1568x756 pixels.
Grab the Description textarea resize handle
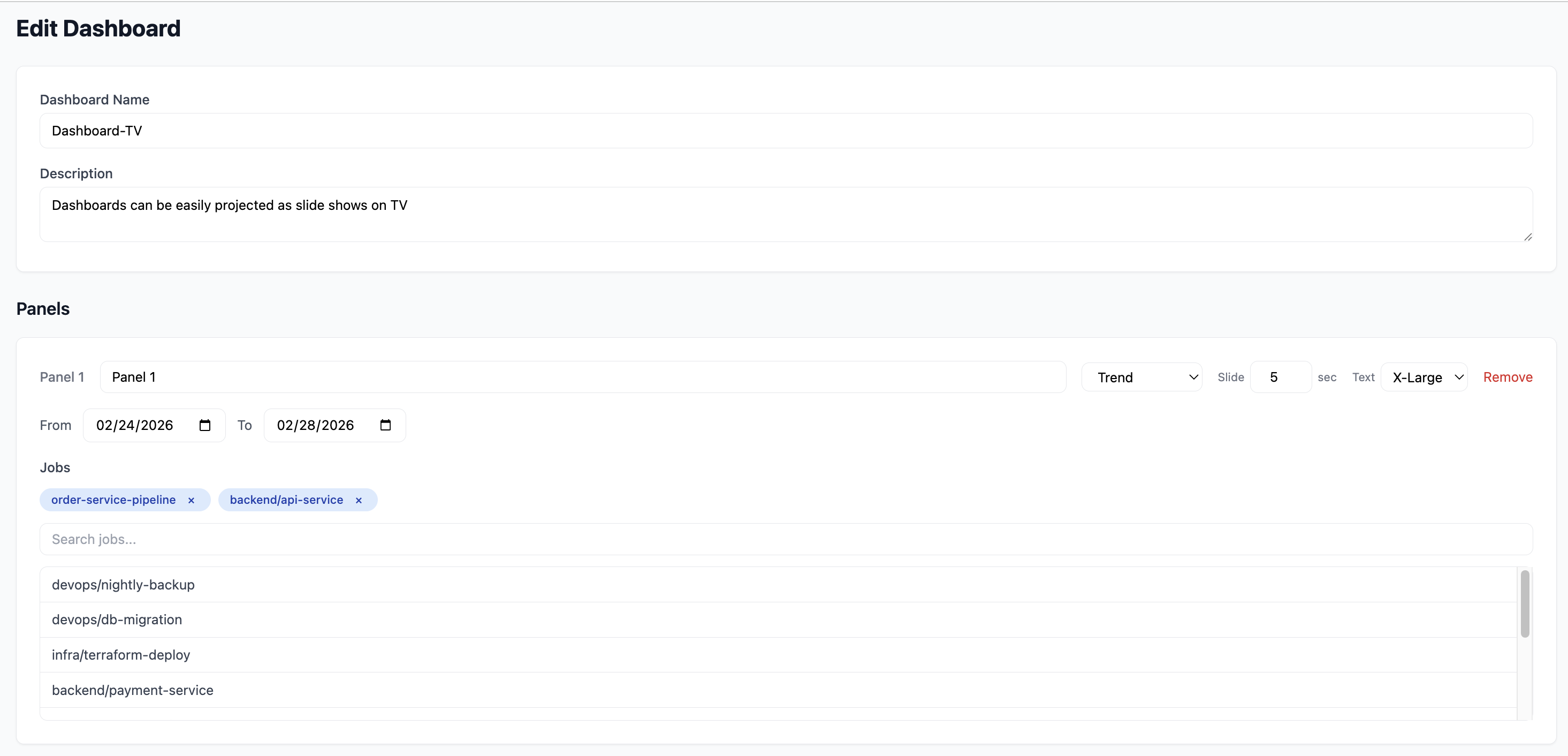(1527, 238)
